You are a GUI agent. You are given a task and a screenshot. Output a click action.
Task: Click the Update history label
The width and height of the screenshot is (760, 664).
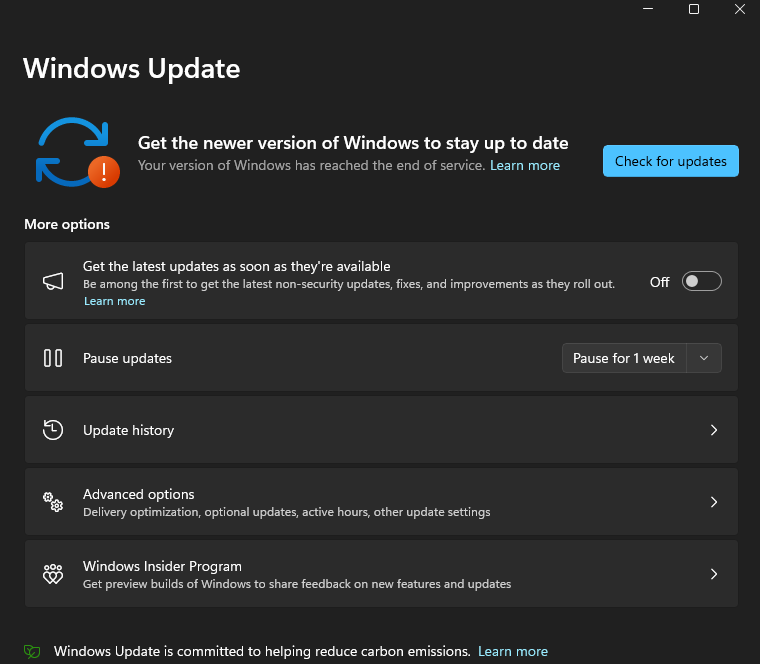coord(128,430)
